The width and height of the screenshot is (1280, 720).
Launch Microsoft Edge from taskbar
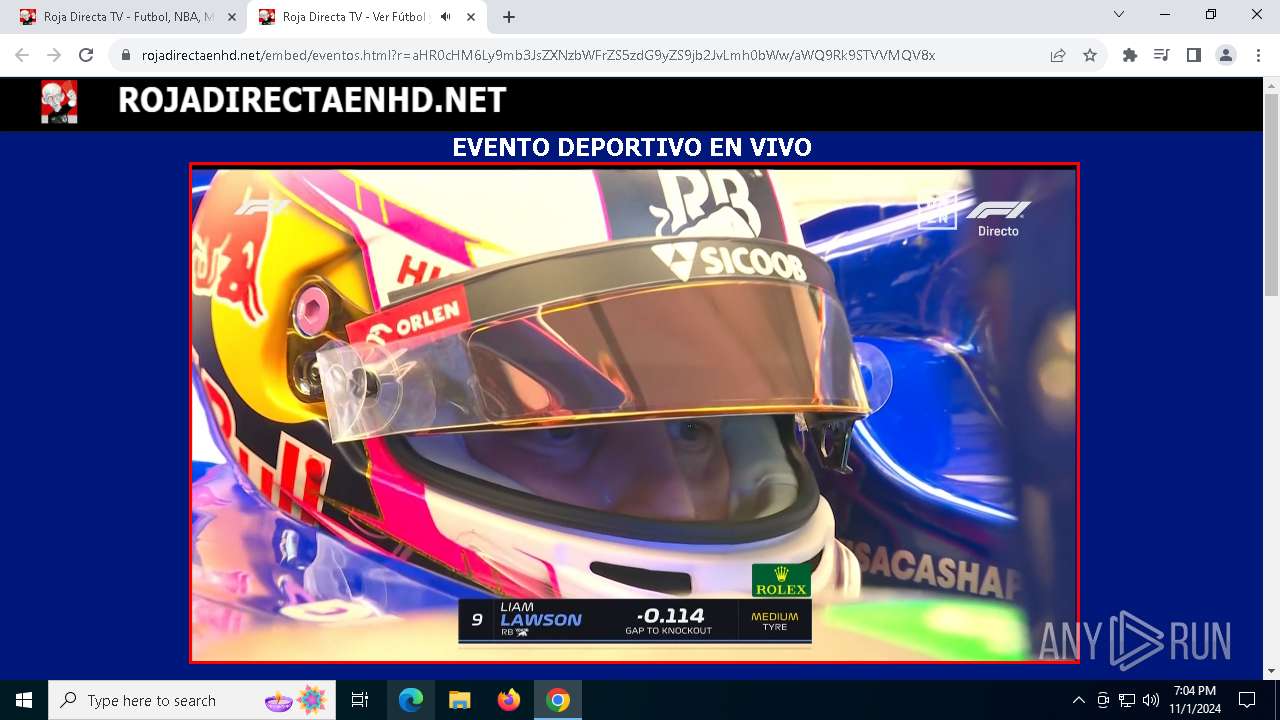[x=411, y=700]
